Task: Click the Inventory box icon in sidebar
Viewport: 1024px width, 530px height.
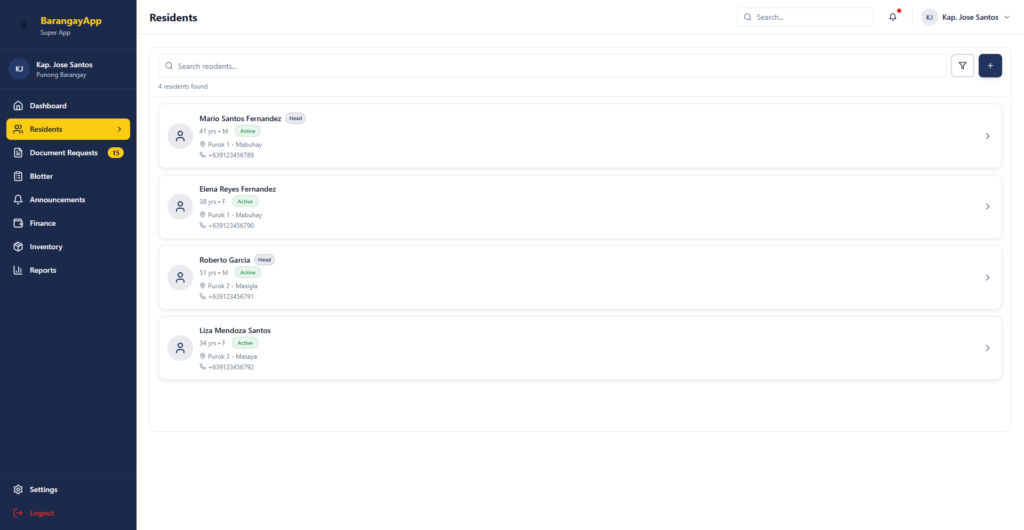Action: click(18, 246)
